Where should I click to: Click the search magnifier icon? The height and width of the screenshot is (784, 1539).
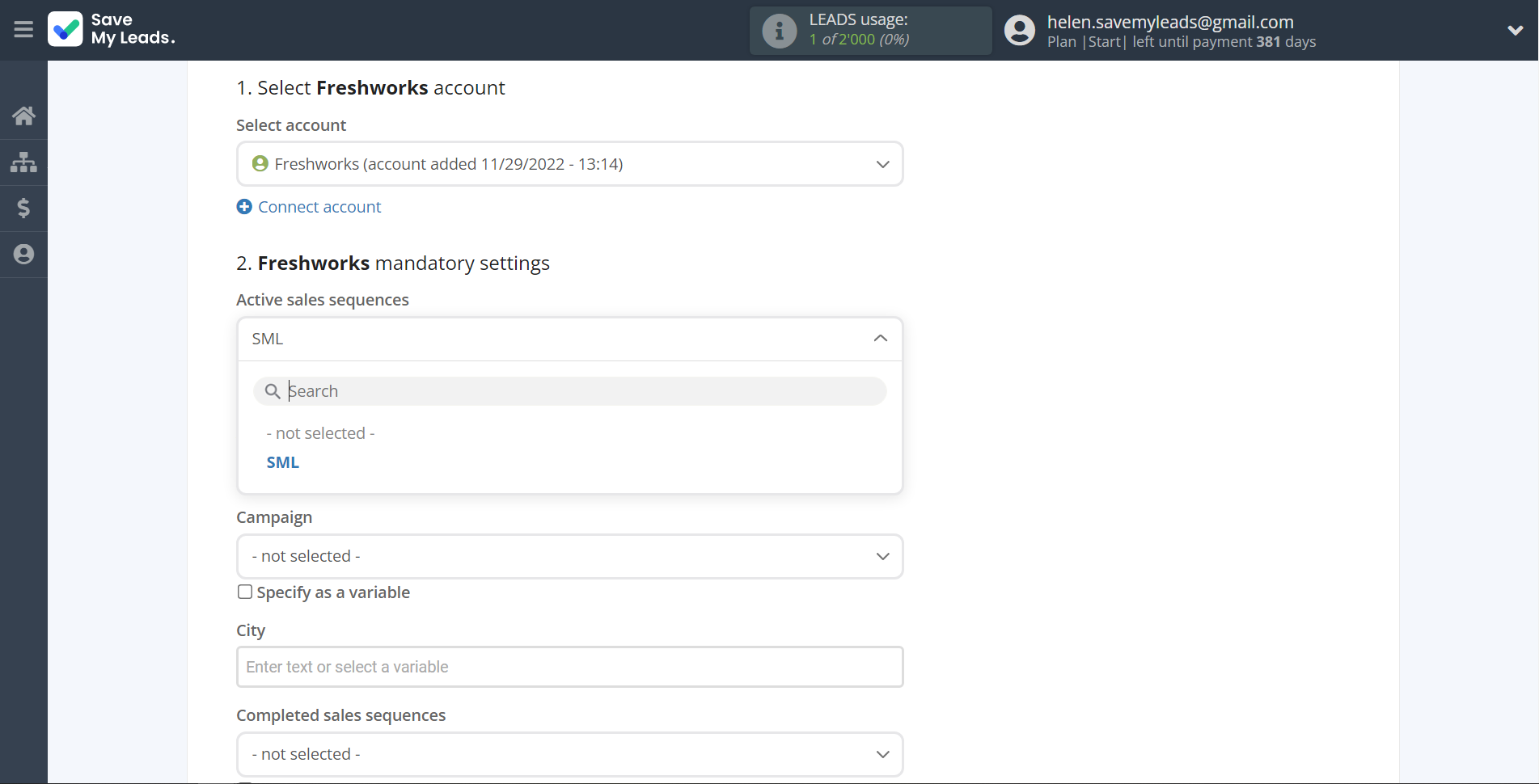tap(273, 391)
